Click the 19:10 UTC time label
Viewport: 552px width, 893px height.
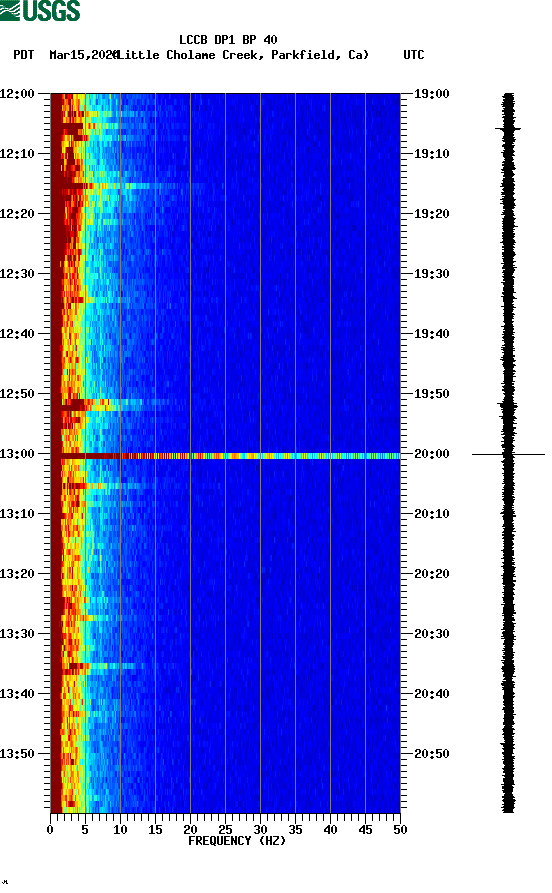click(432, 154)
